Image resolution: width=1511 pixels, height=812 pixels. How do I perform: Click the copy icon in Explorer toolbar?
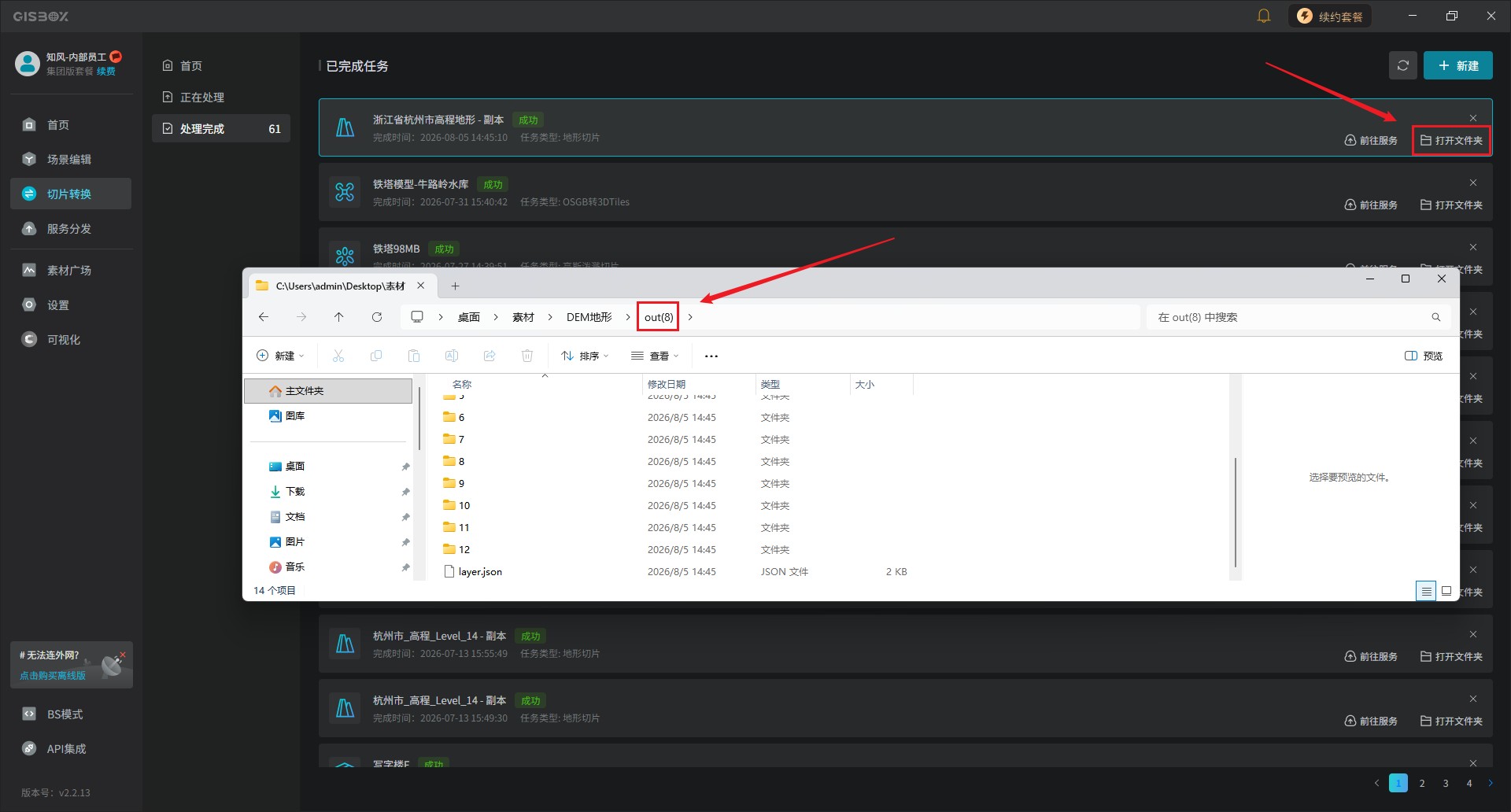(376, 356)
